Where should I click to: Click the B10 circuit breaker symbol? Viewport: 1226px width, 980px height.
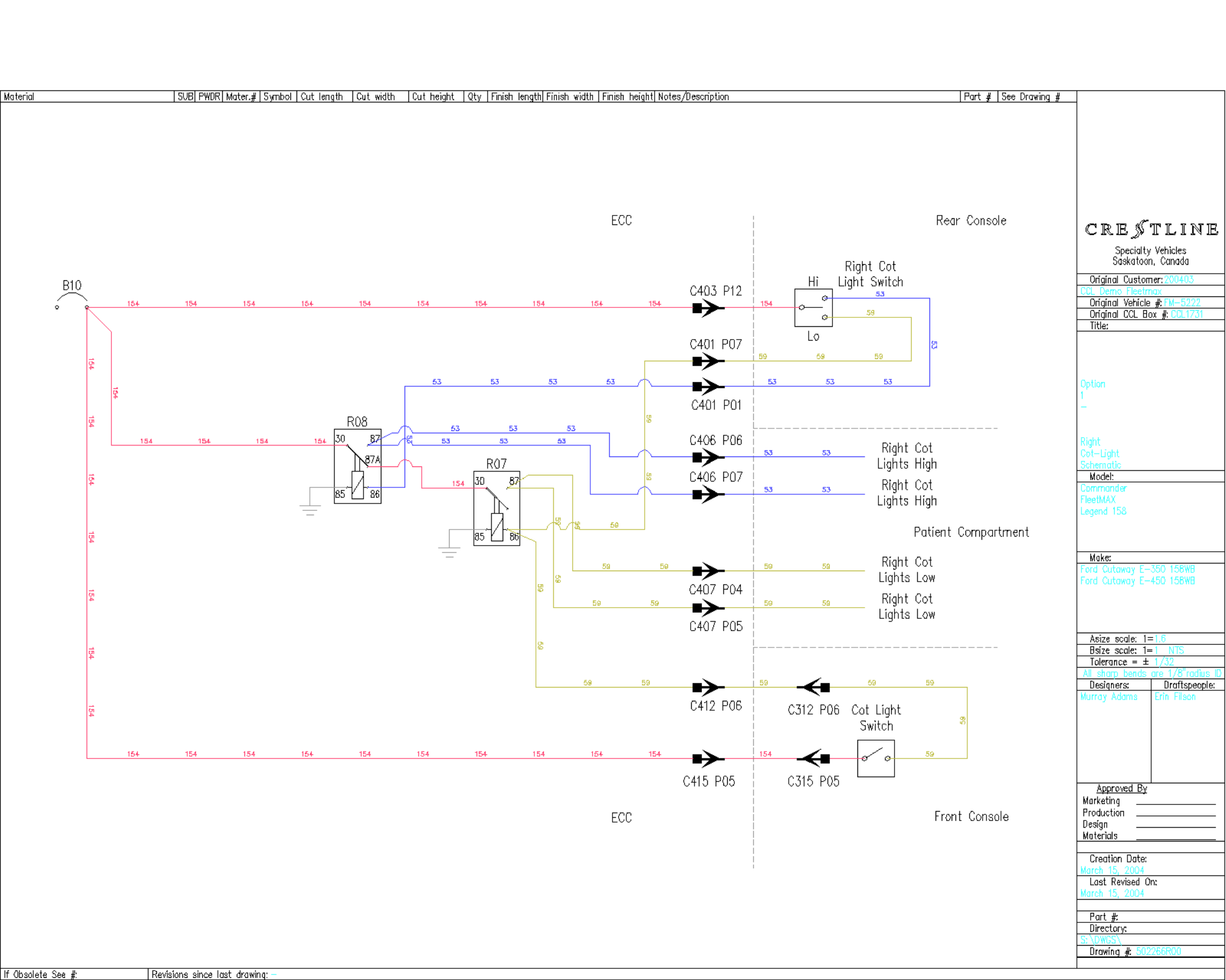71,301
